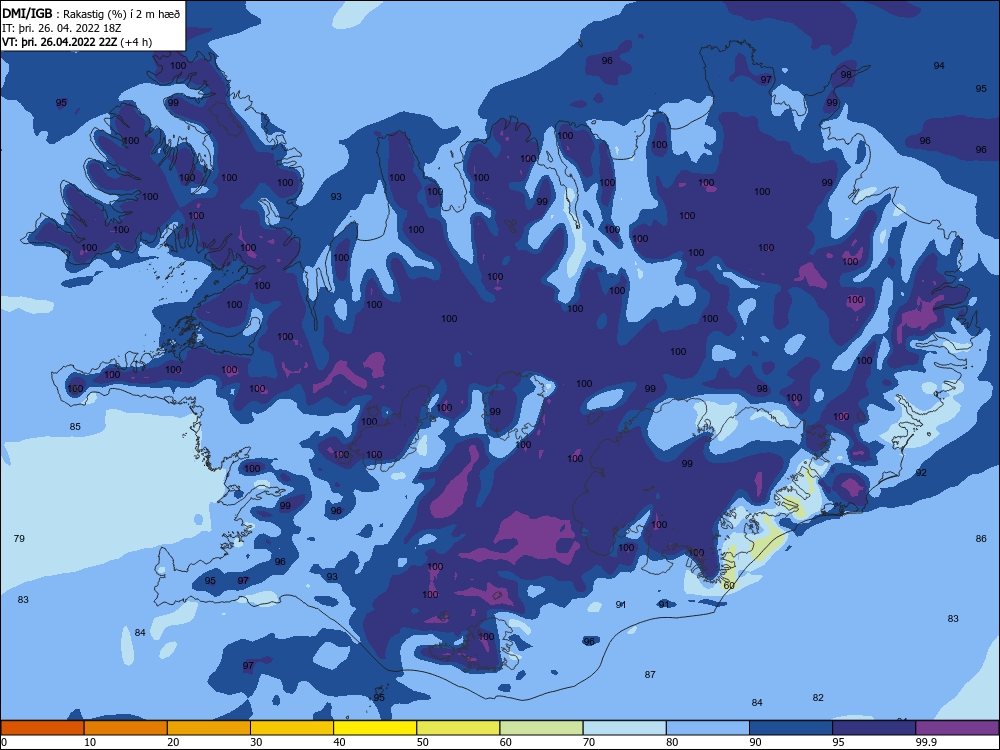The image size is (1000, 750).
Task: Click the 0 label on the legend scale
Action: pyautogui.click(x=4, y=742)
